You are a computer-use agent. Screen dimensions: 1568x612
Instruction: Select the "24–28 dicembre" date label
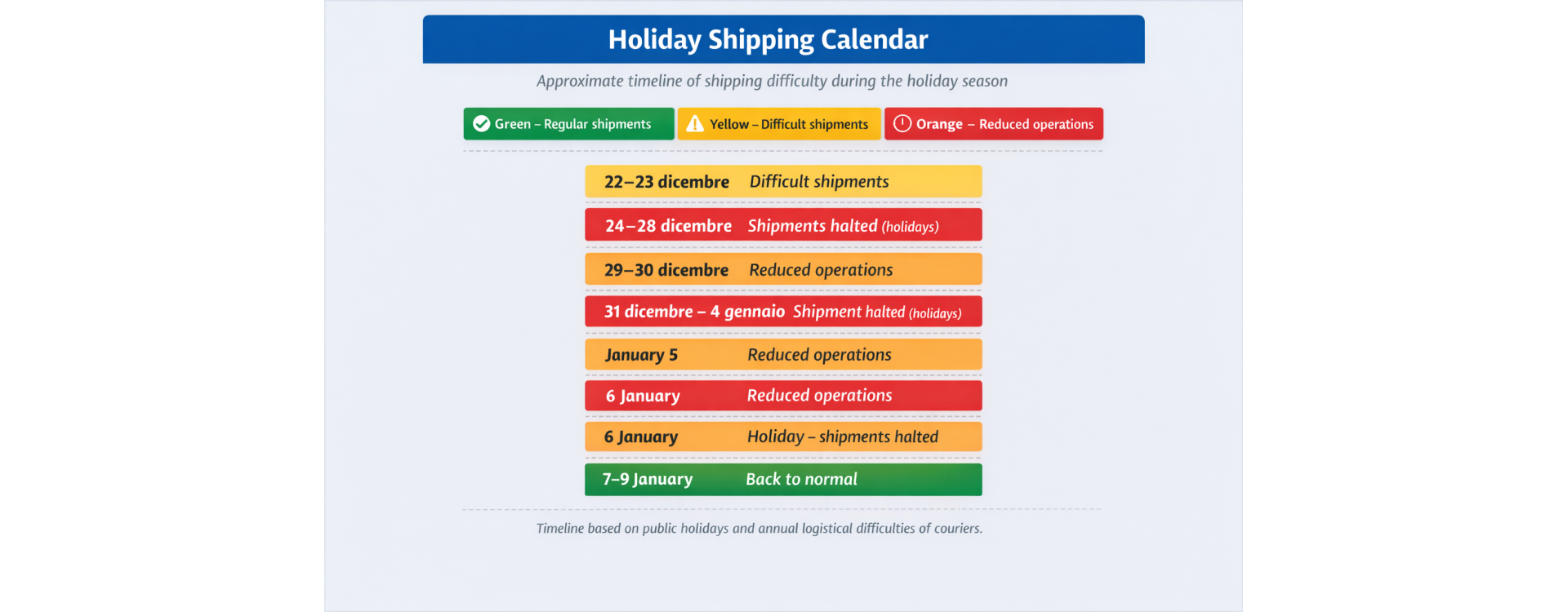[x=668, y=226]
